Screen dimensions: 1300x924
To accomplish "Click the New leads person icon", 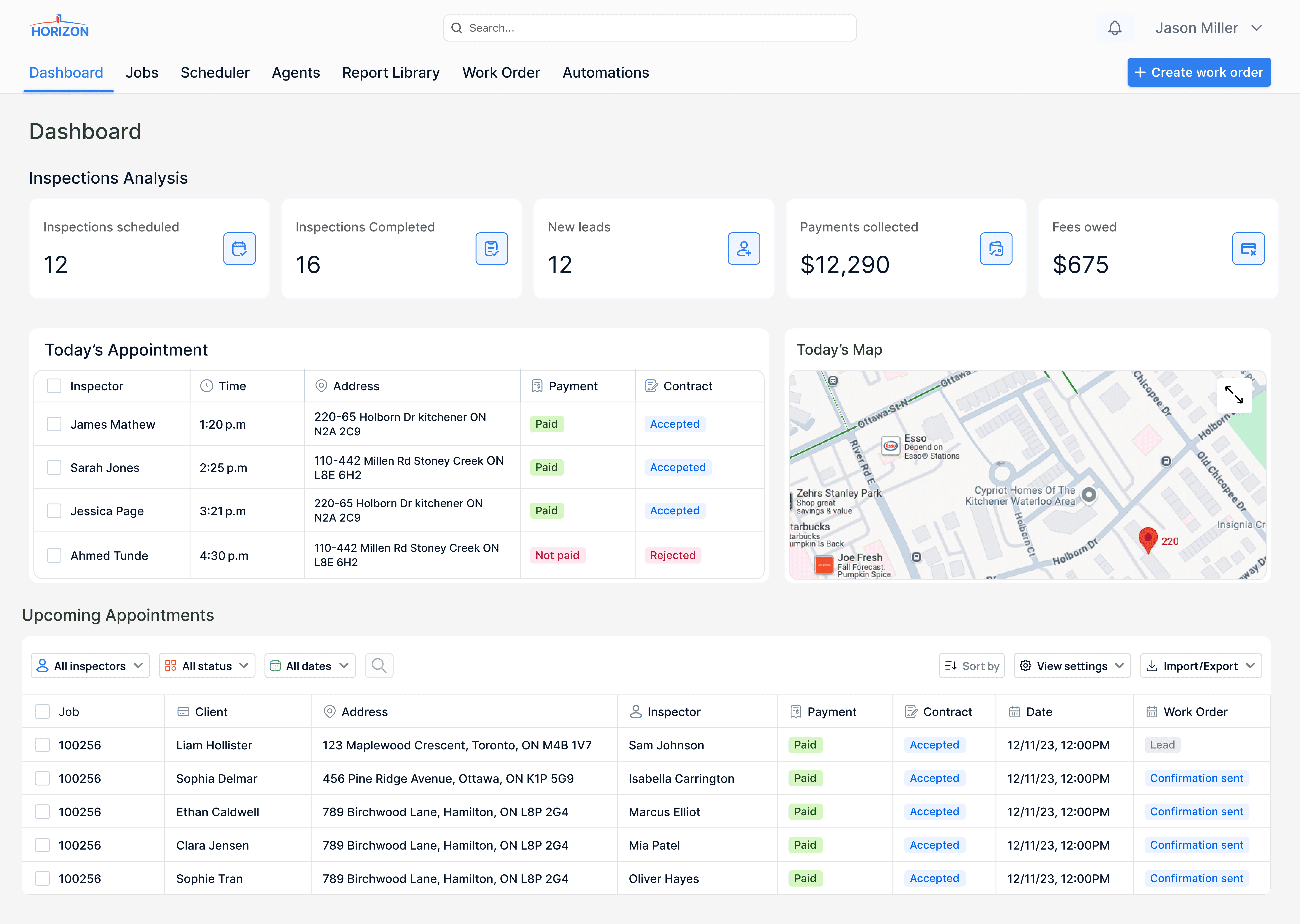I will pos(743,249).
